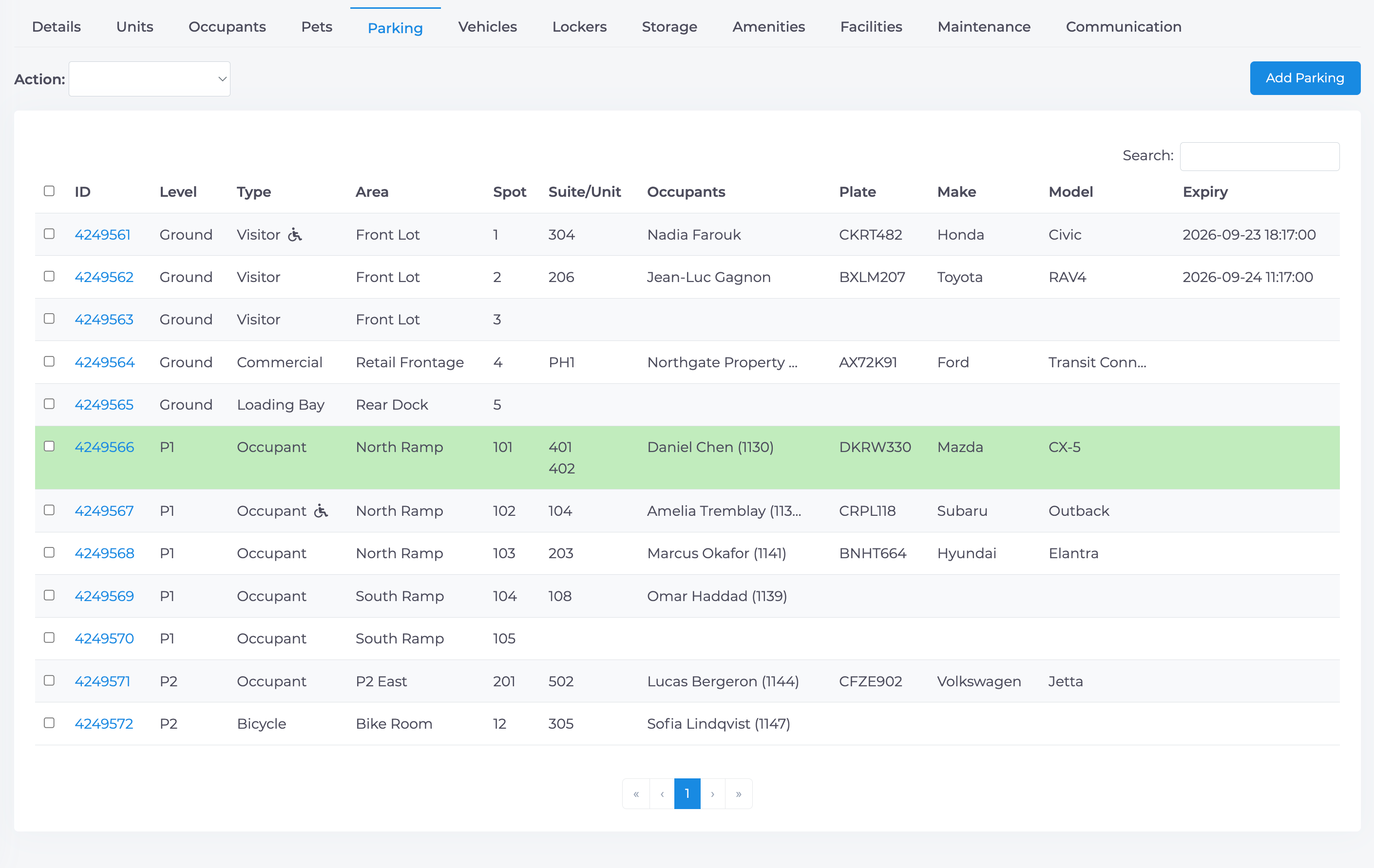Click into the Search field
1374x868 pixels.
(1259, 156)
